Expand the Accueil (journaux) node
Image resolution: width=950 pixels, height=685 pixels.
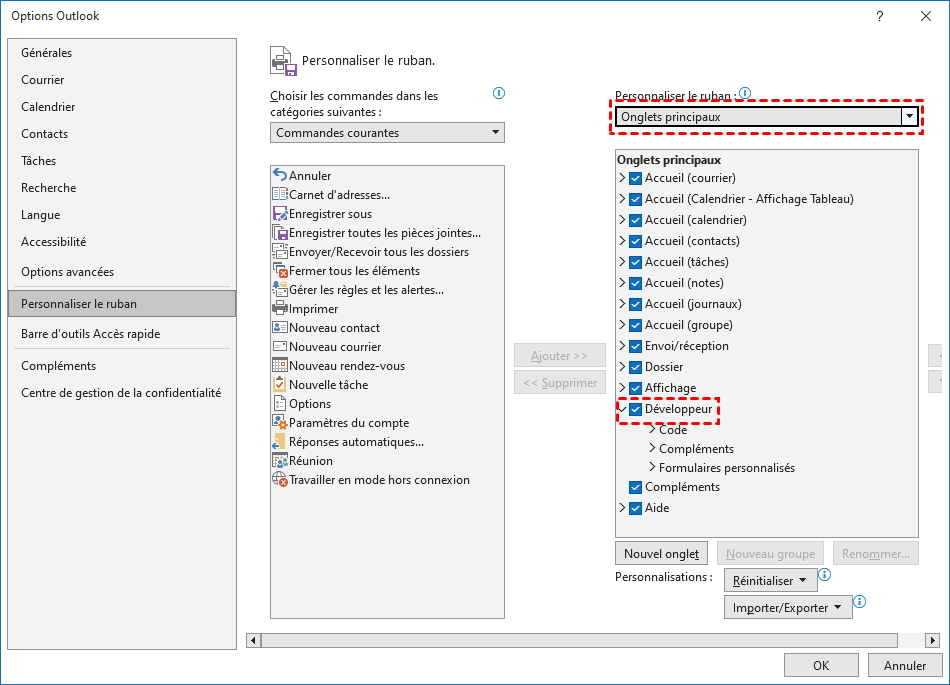(622, 304)
